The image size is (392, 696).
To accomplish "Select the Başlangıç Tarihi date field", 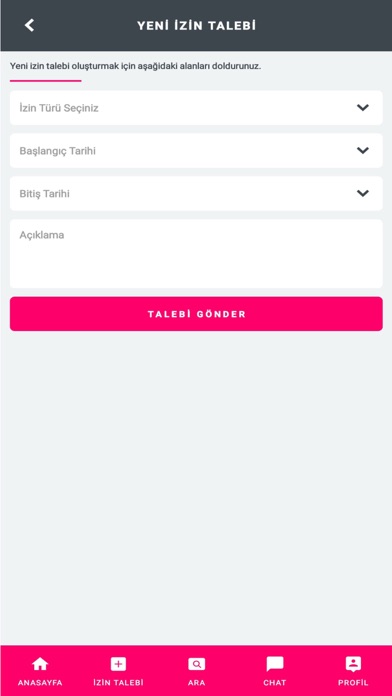I will point(196,150).
